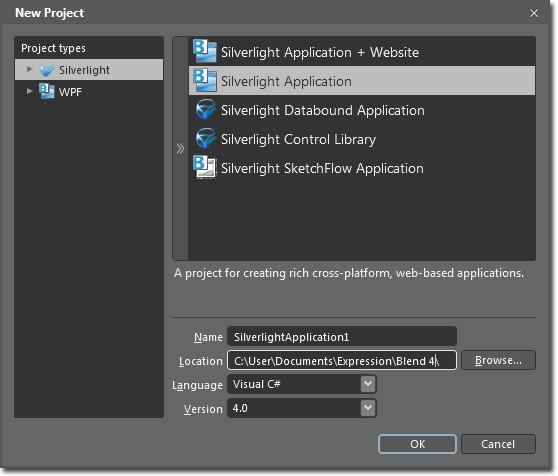558x476 pixels.
Task: Click the 4.0 version value
Action: [240, 408]
